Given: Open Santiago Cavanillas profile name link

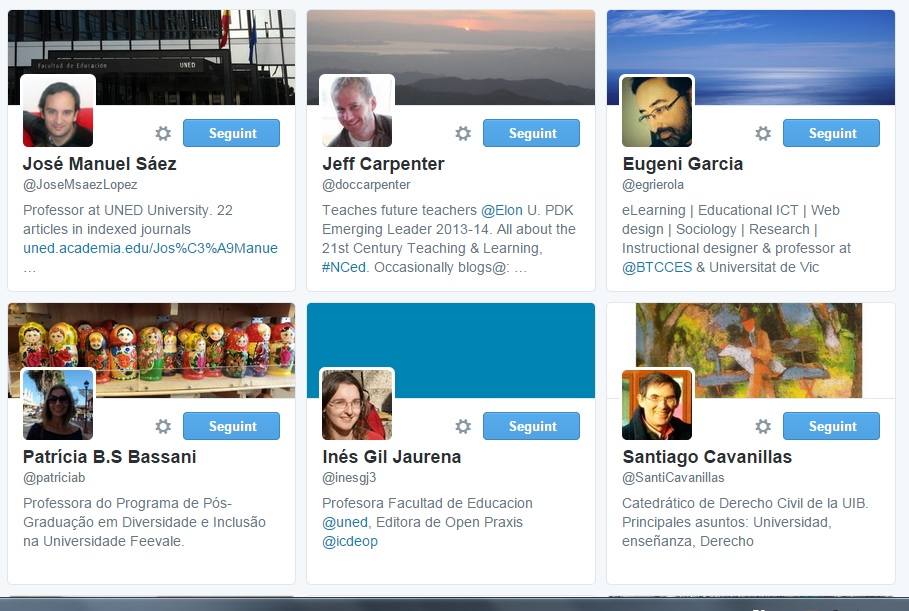Looking at the screenshot, I should [707, 457].
